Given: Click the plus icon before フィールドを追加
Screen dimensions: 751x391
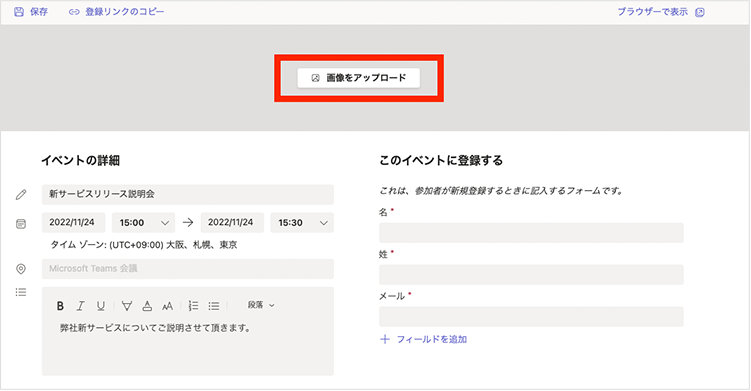Looking at the screenshot, I should pyautogui.click(x=385, y=339).
